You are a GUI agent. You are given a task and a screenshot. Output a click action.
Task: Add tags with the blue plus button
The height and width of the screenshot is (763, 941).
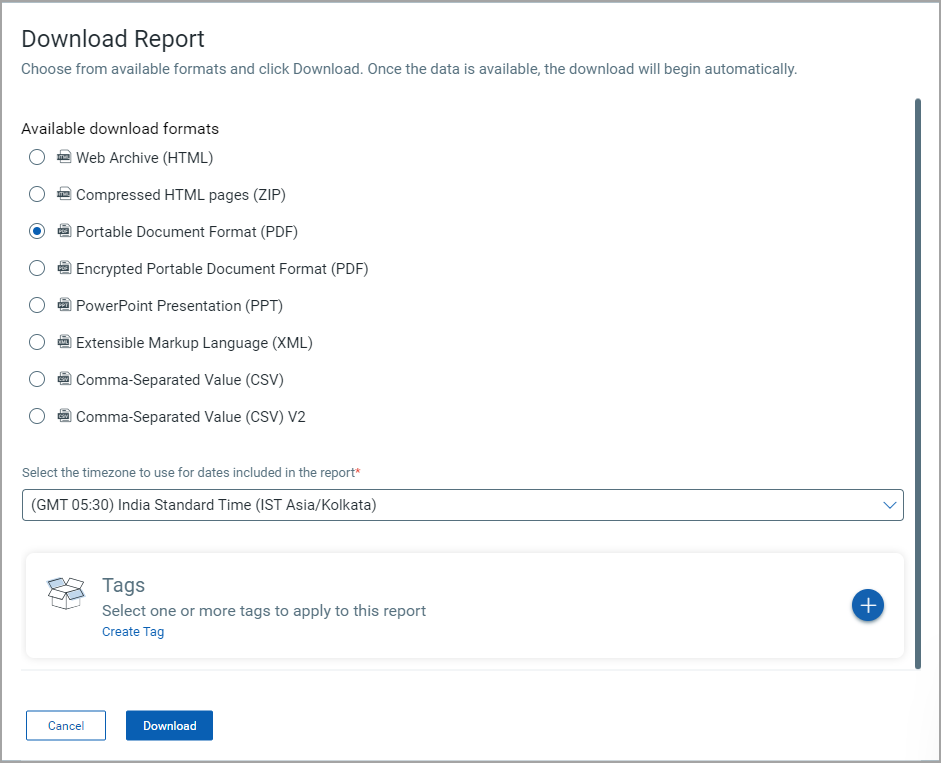pos(867,605)
